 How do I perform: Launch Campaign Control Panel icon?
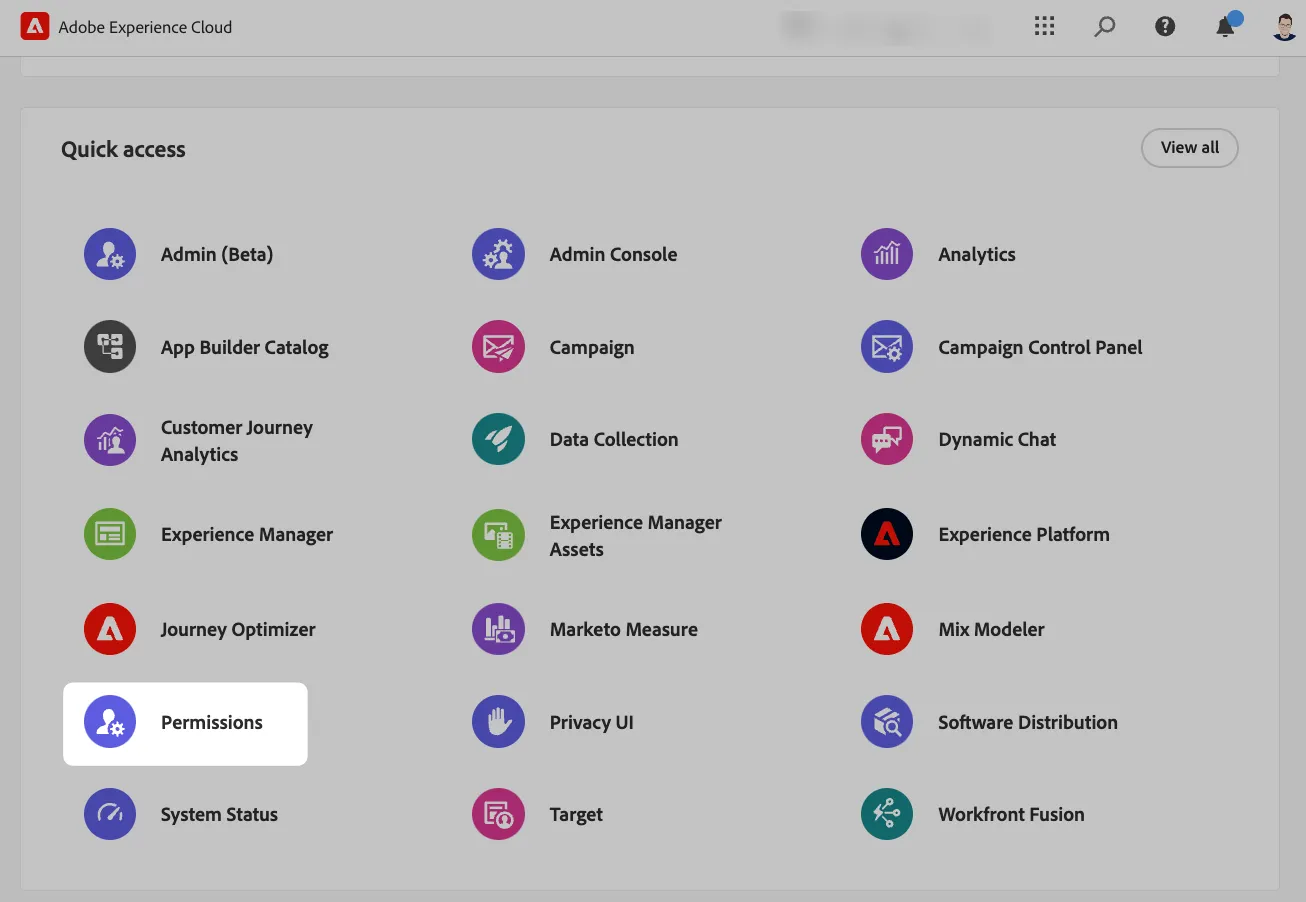click(887, 347)
